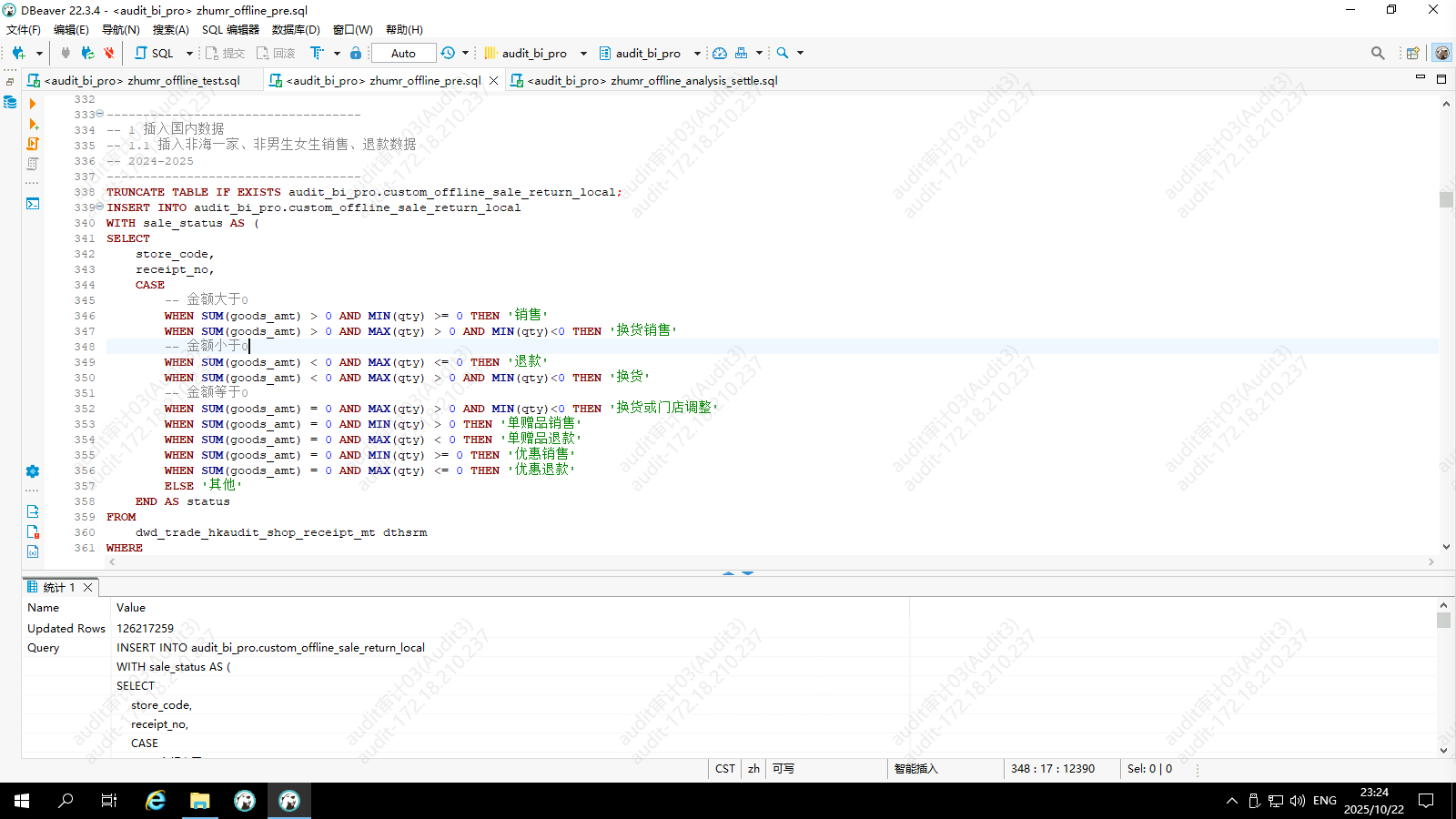Click the Auto commit mode button
Image resolution: width=1456 pixels, height=819 pixels.
[x=403, y=53]
